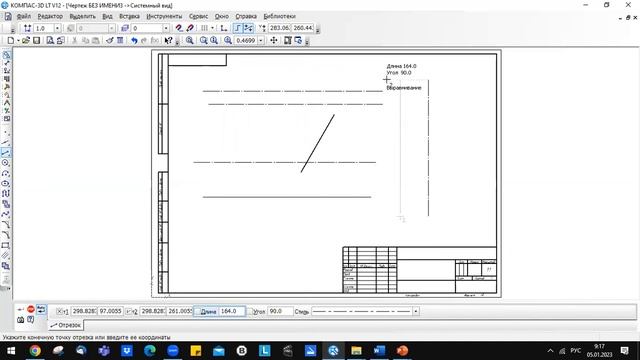Viewport: 640px width, 360px height.
Task: Open the Библиотеки menu
Action: point(280,16)
